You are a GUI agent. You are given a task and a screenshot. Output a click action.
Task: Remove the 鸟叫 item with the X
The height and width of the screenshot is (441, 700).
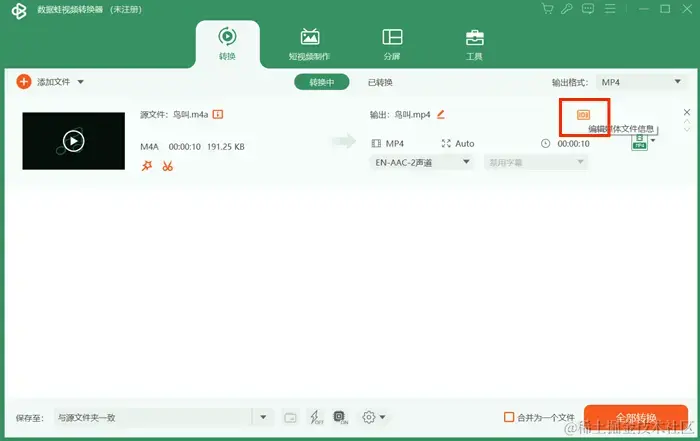687,112
